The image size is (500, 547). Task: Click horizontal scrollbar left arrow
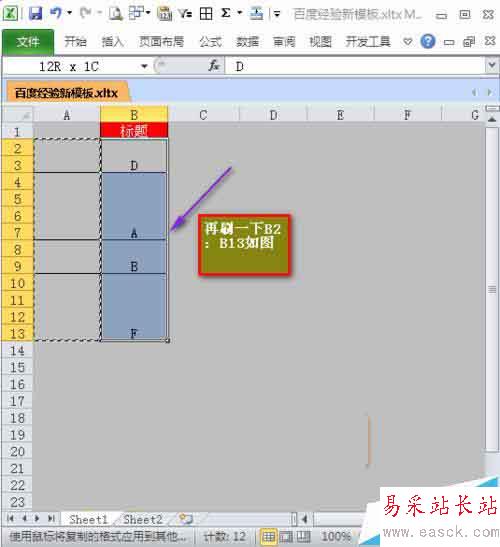pyautogui.click(x=305, y=519)
